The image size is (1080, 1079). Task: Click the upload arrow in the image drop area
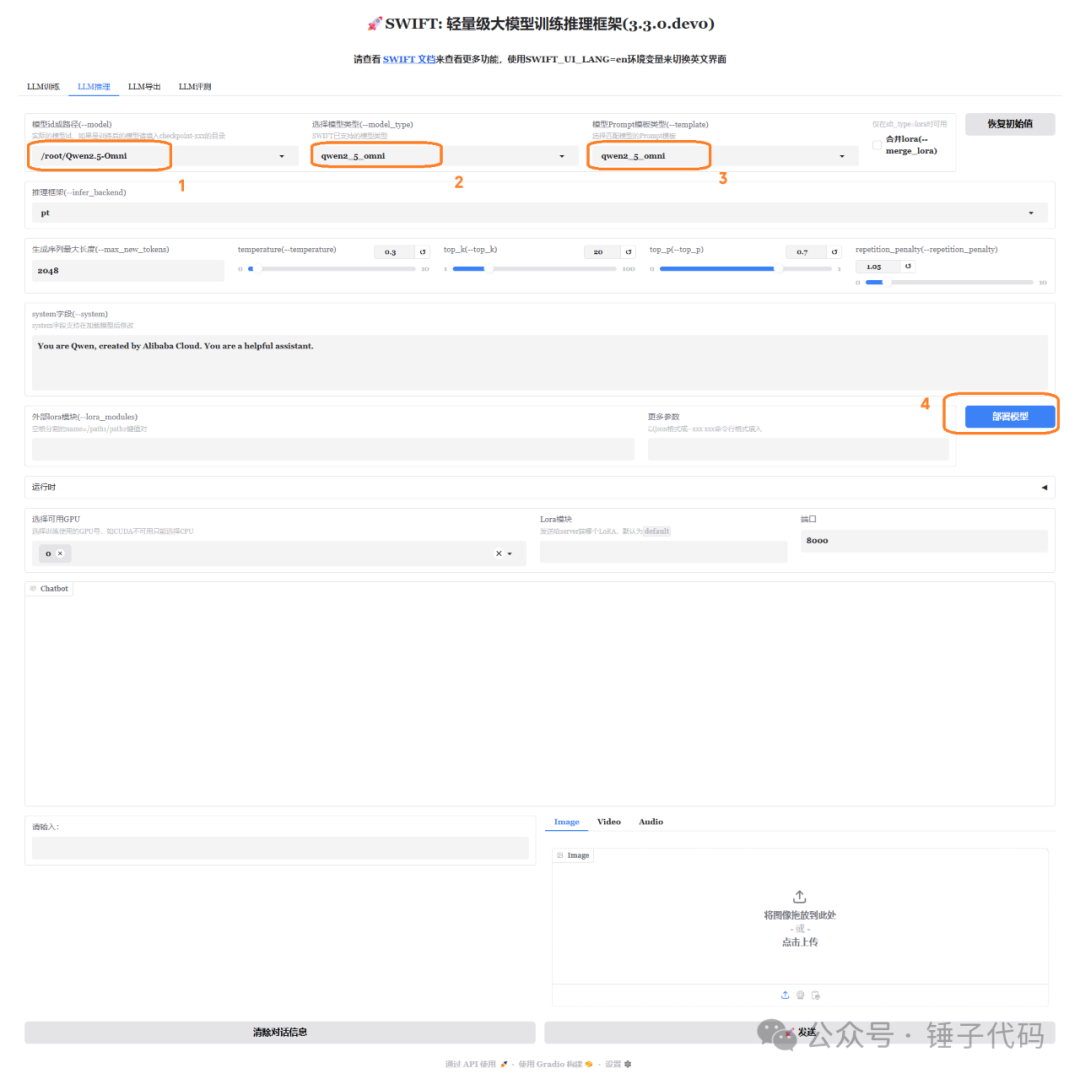pos(799,897)
